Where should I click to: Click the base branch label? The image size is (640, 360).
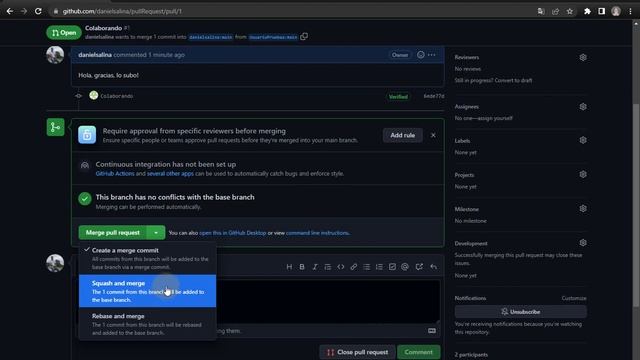(x=211, y=37)
